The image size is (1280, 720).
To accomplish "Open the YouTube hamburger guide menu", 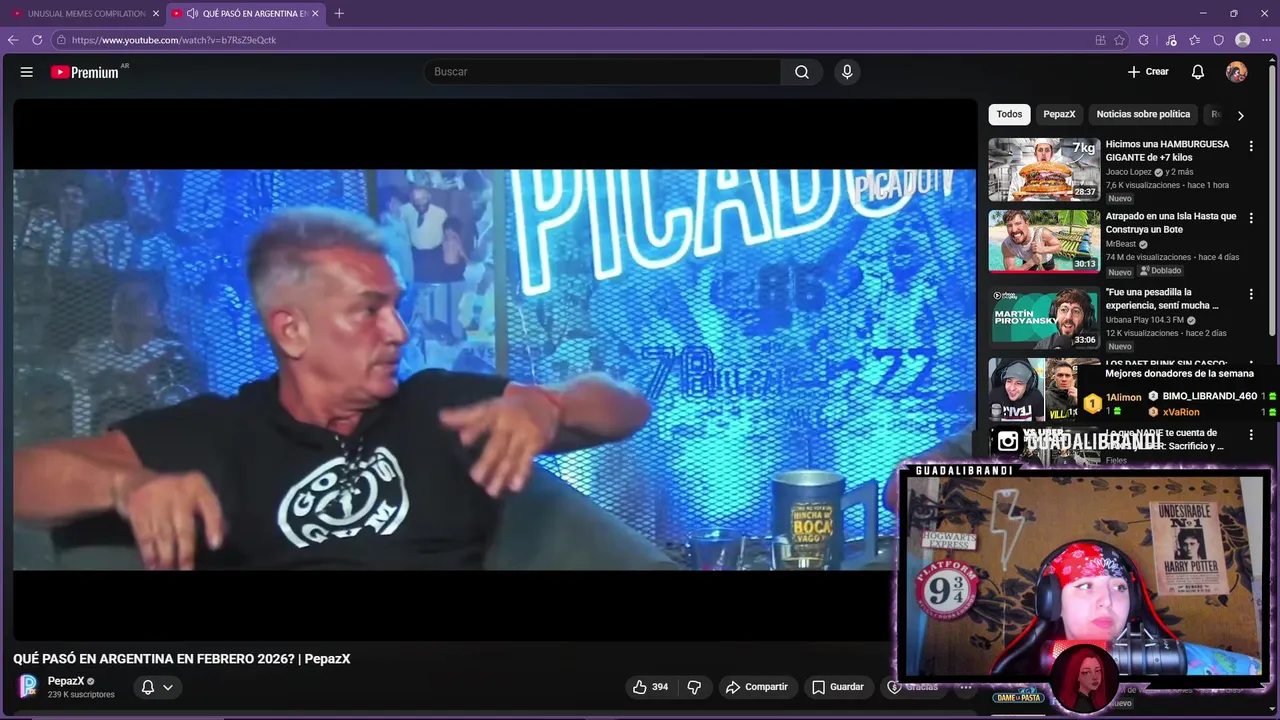I will [x=27, y=72].
